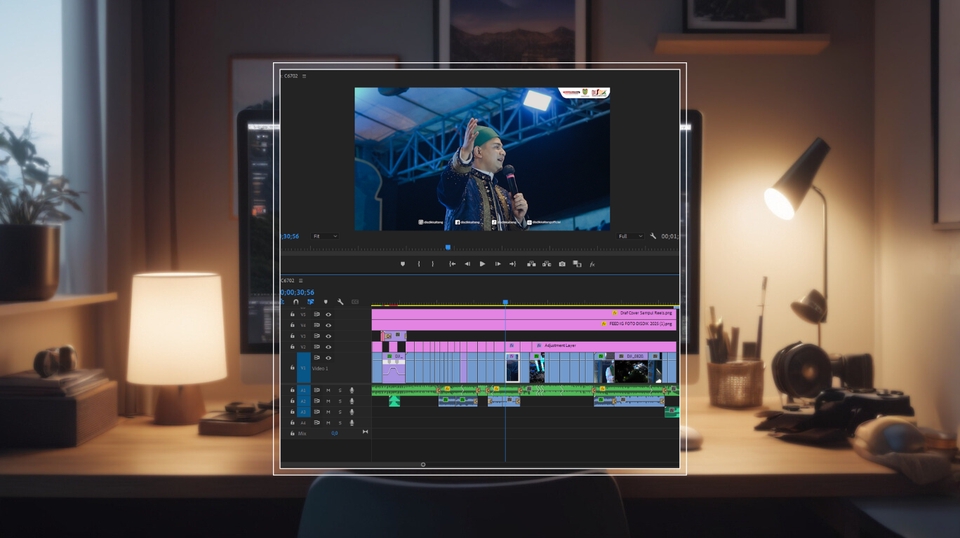Image resolution: width=960 pixels, height=538 pixels.
Task: Toggle A2 track targeting button
Action: pos(304,401)
